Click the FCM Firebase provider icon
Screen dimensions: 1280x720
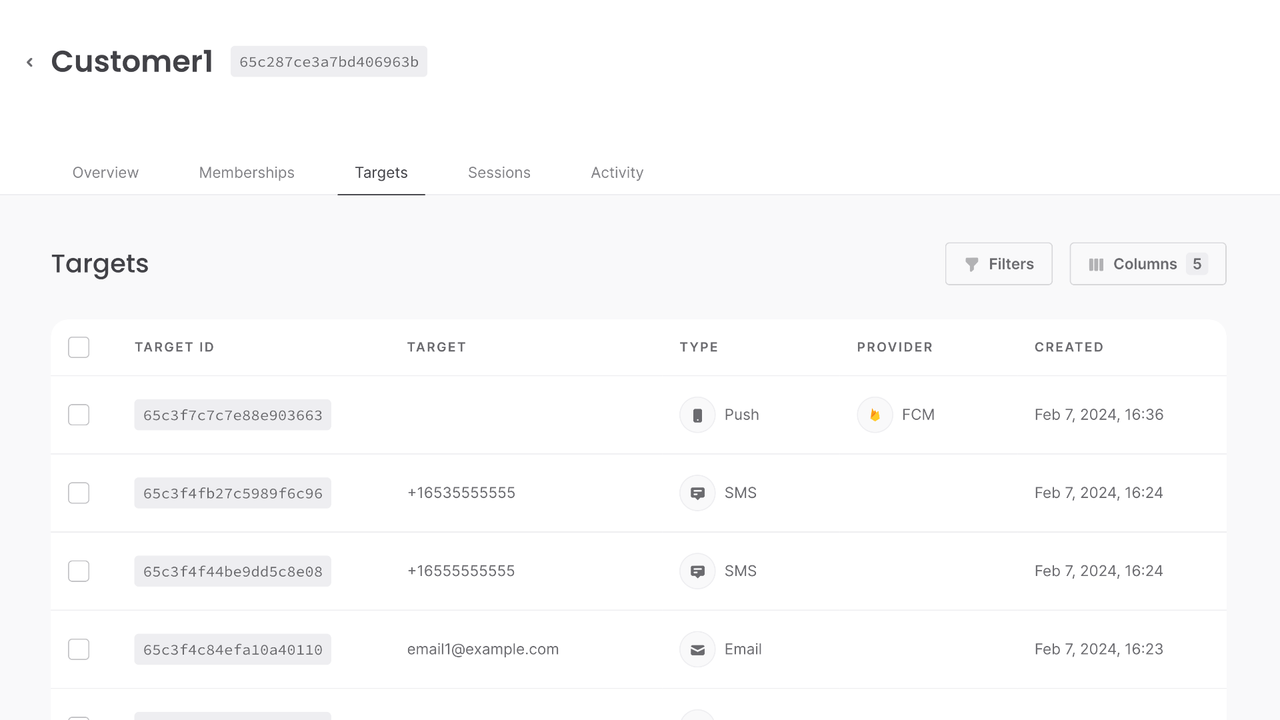click(x=874, y=415)
